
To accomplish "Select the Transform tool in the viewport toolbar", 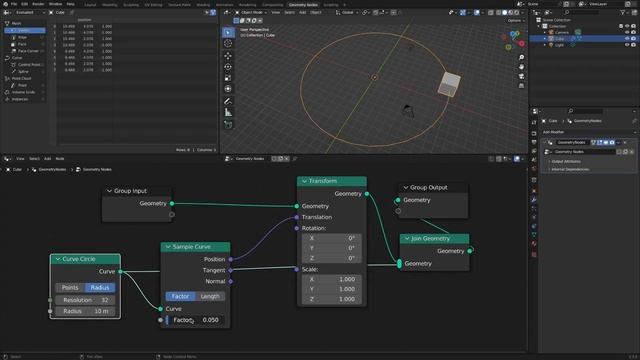I will (x=228, y=89).
